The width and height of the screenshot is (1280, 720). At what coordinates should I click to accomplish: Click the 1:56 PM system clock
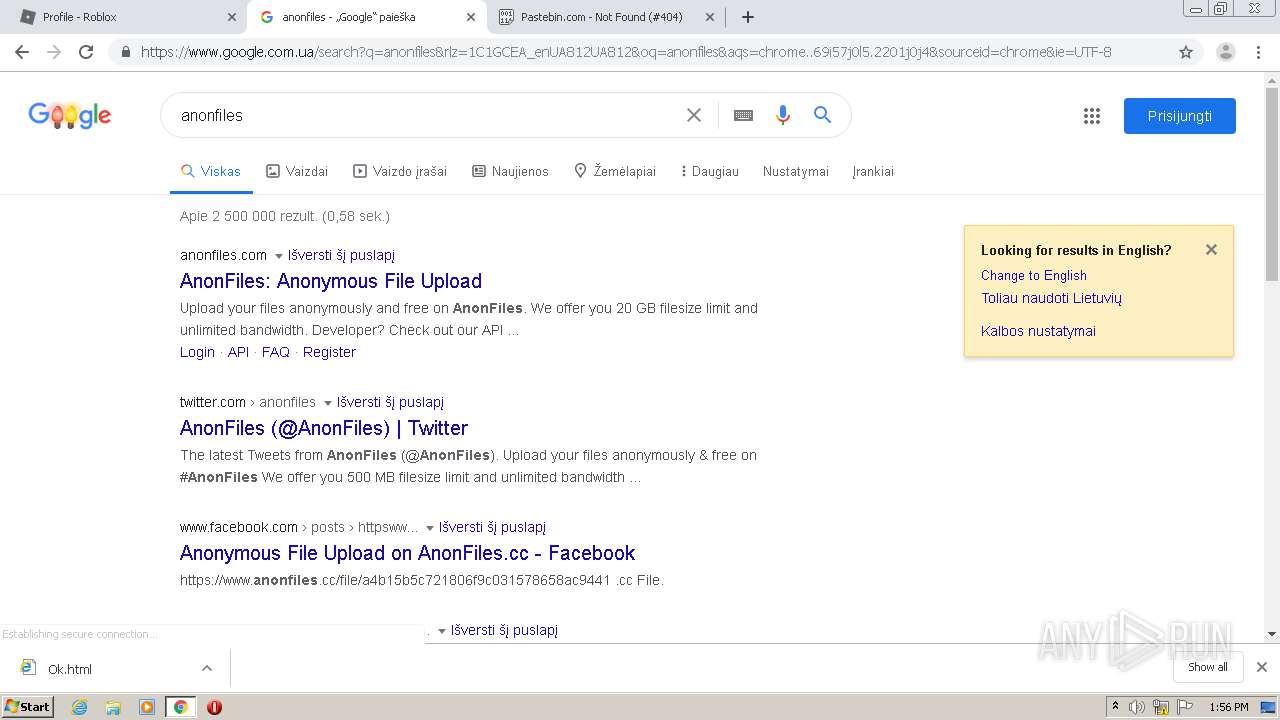[1229, 707]
